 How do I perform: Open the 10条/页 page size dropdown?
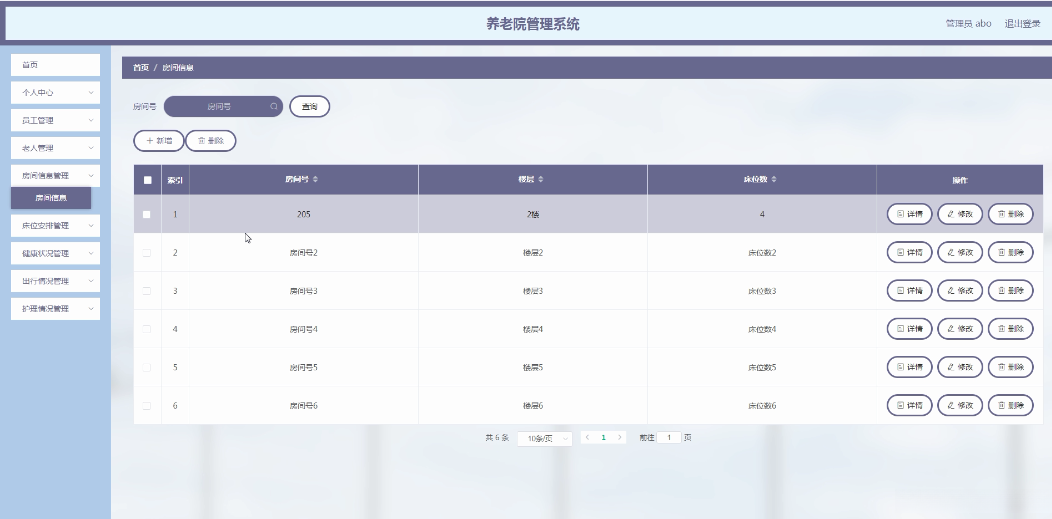click(545, 439)
